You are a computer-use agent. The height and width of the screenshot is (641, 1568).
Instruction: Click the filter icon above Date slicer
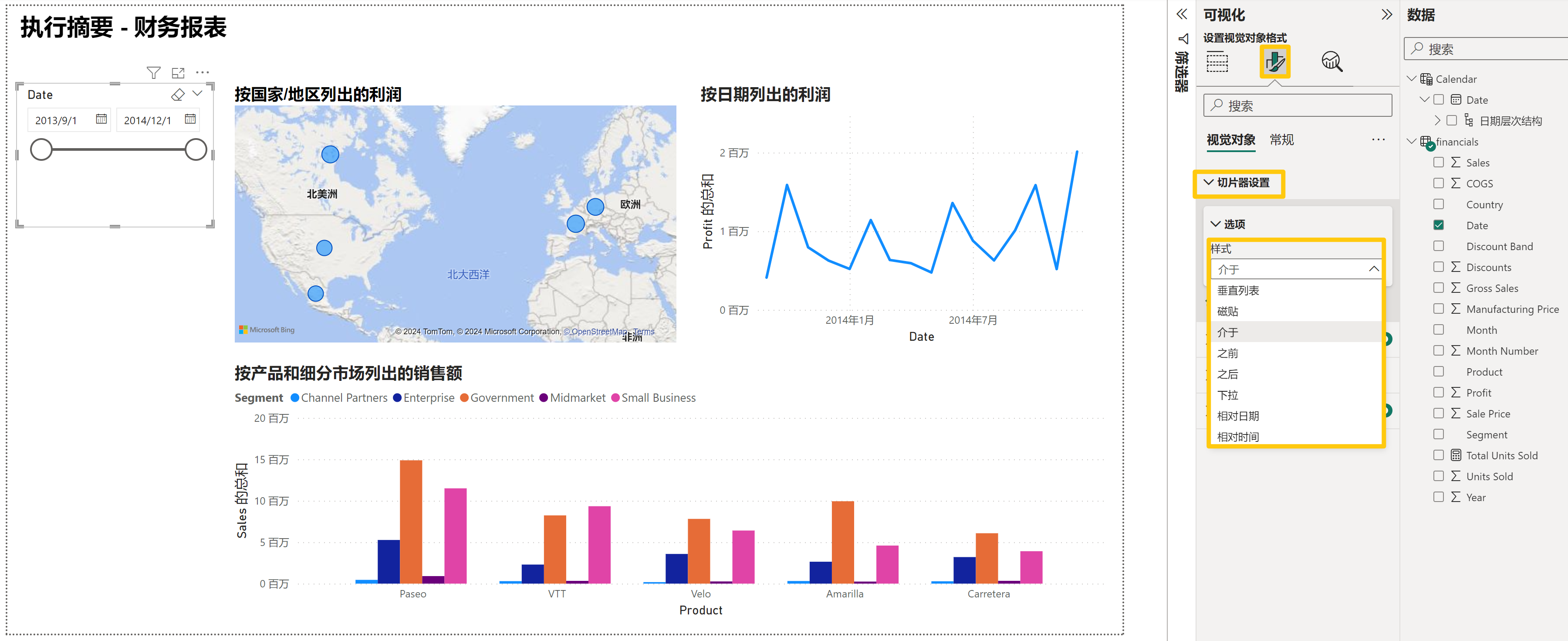[x=153, y=73]
